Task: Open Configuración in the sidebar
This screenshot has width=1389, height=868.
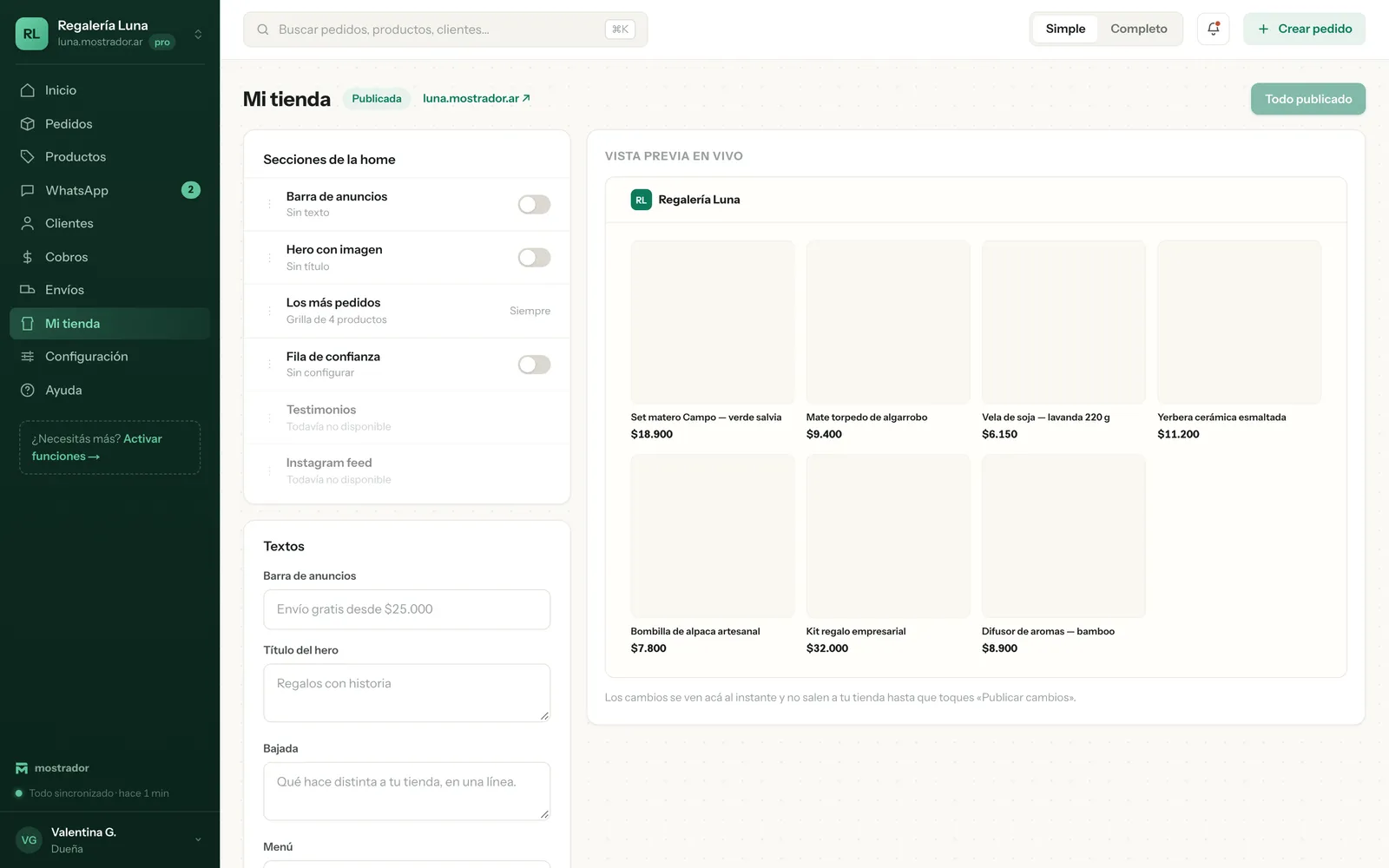Action: [x=109, y=357]
